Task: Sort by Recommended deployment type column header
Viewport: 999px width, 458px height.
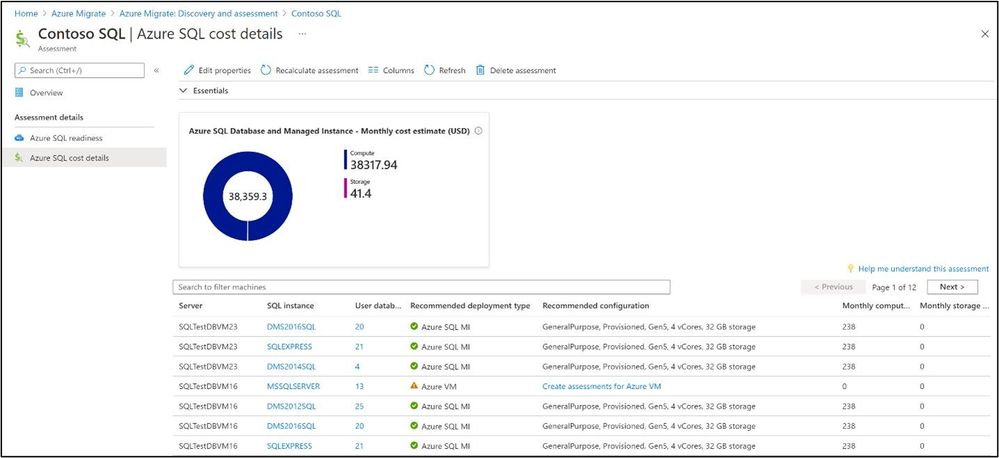Action: [470, 306]
